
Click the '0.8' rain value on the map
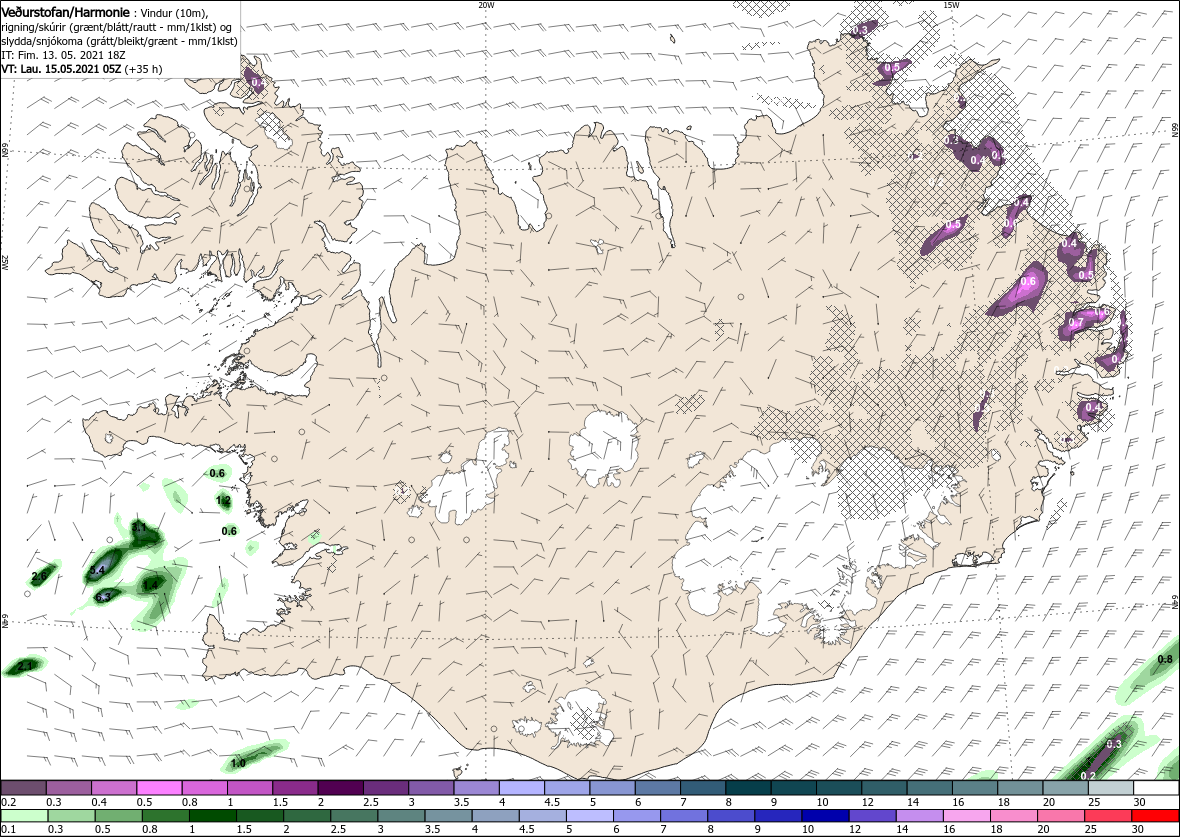point(1164,659)
